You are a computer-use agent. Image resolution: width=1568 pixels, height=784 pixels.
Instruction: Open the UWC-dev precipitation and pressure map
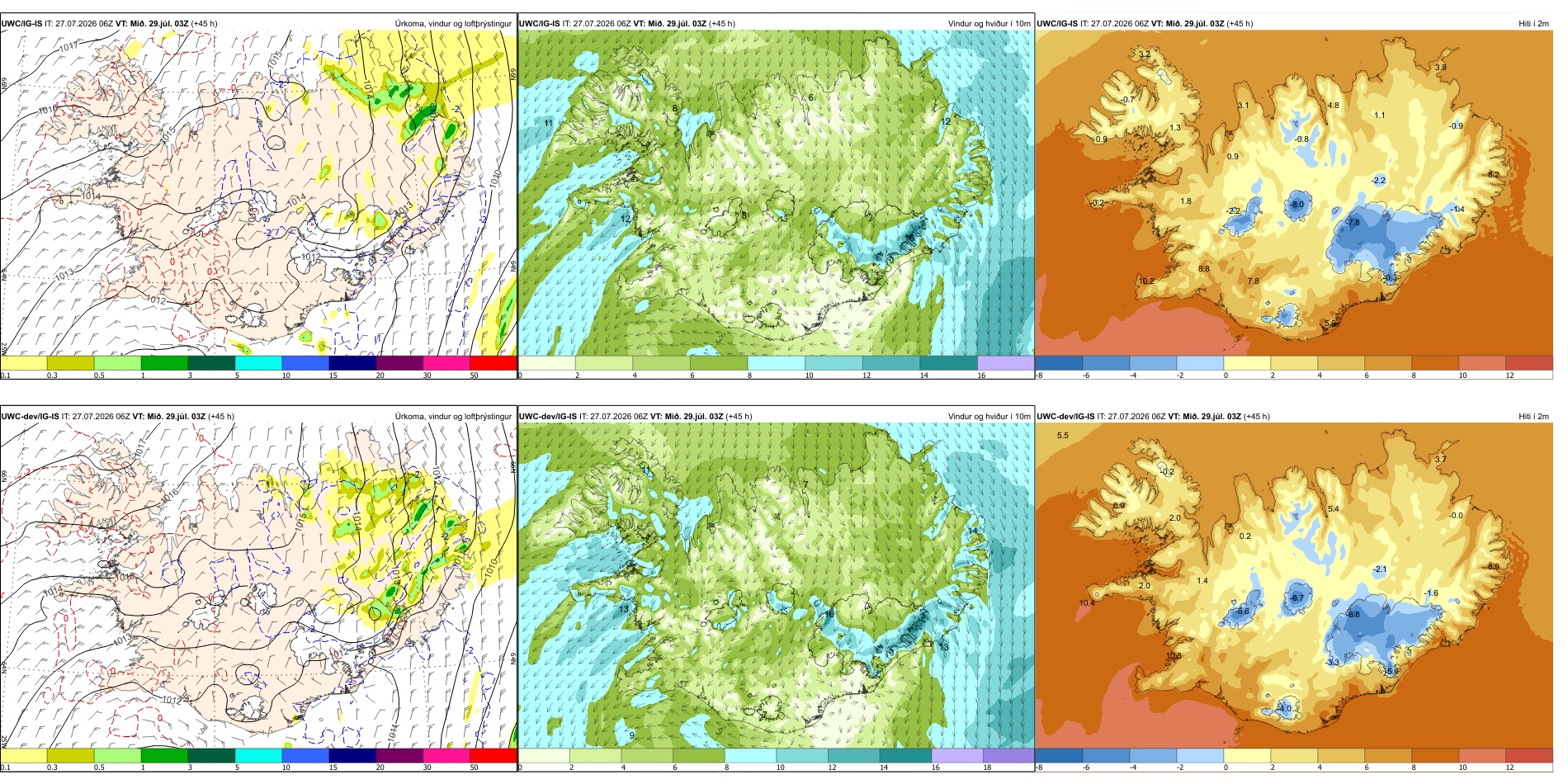click(x=258, y=585)
